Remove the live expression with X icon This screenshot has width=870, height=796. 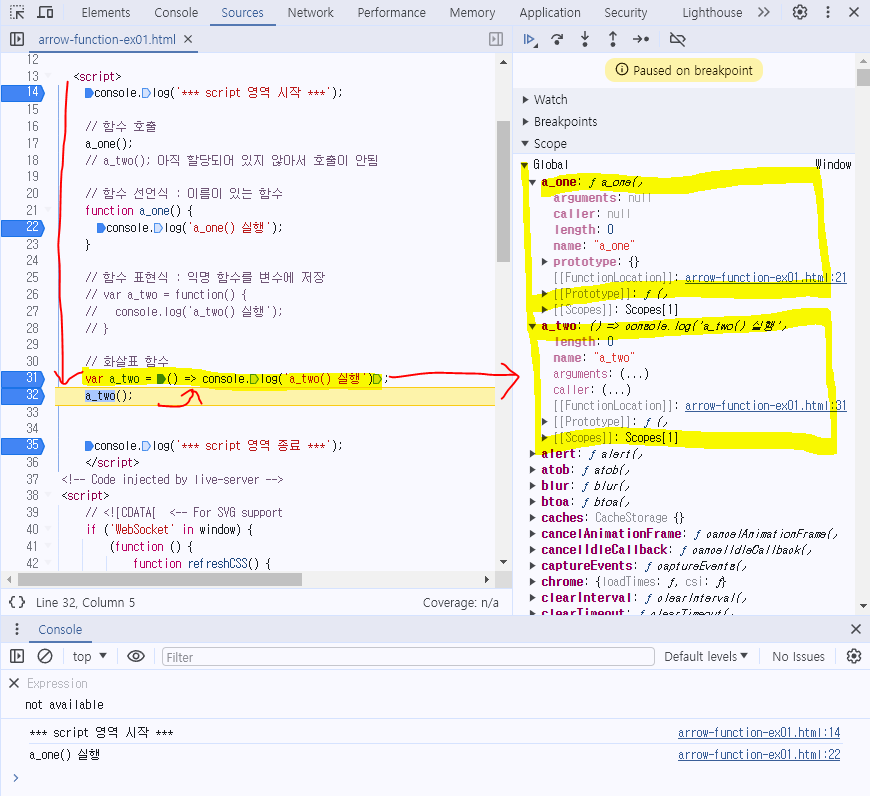pos(14,683)
